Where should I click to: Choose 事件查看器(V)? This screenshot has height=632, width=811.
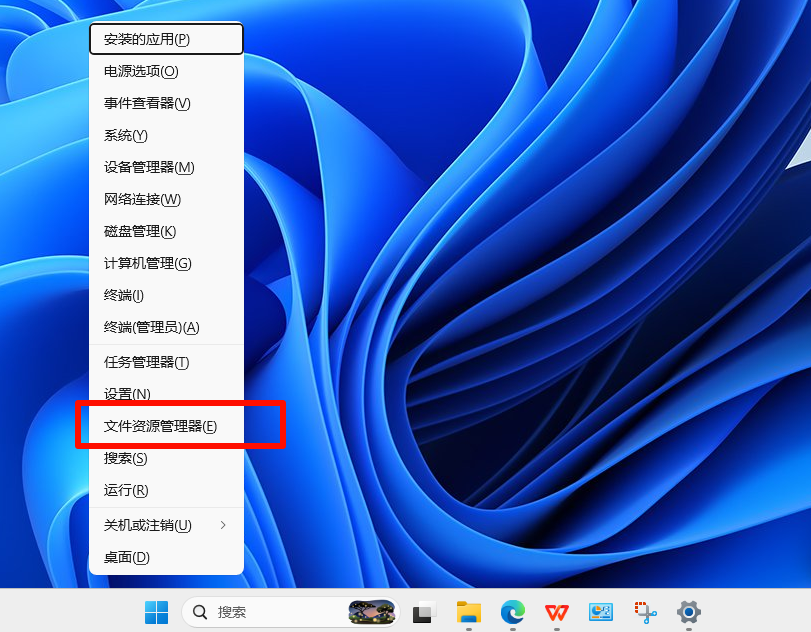point(167,103)
